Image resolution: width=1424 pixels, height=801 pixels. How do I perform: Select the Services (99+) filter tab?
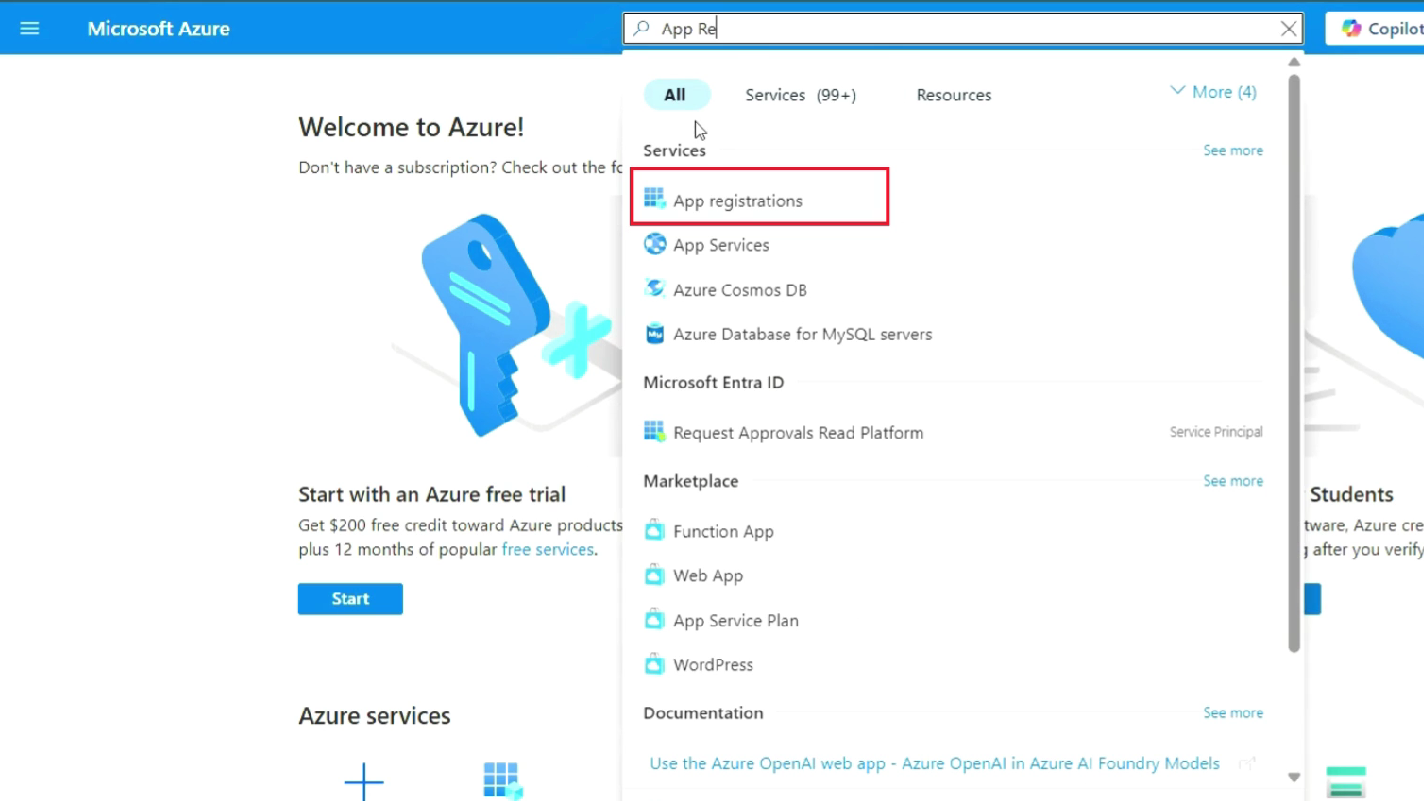click(x=800, y=94)
